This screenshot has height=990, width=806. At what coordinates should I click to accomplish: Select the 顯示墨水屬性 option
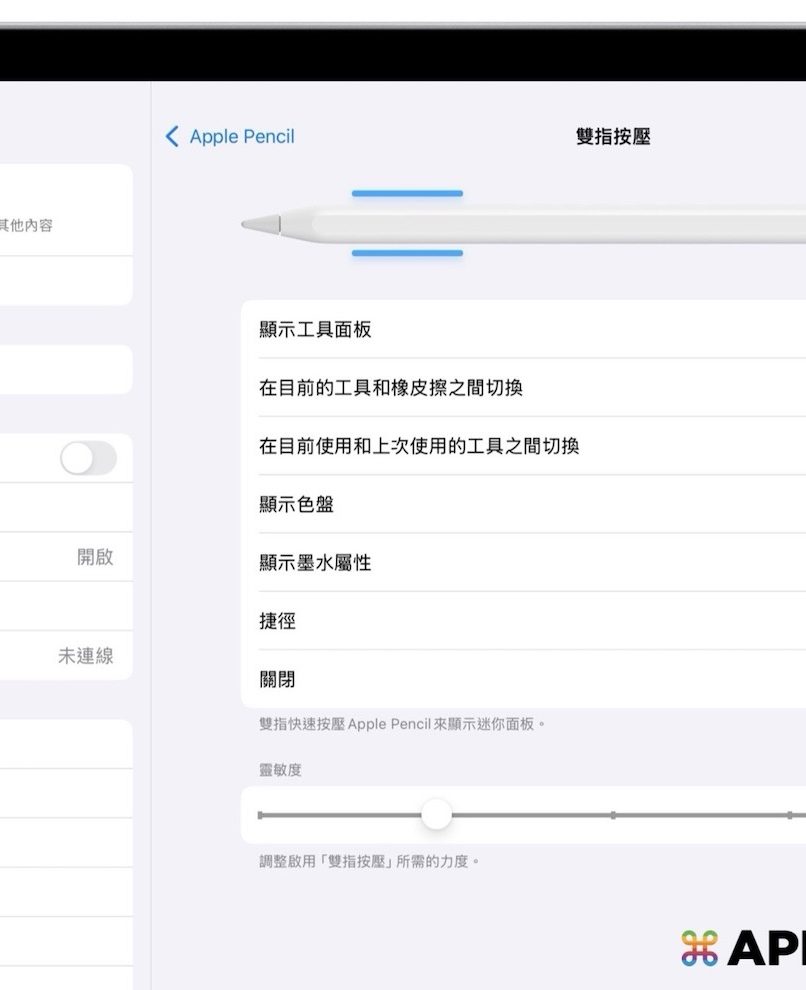[315, 563]
